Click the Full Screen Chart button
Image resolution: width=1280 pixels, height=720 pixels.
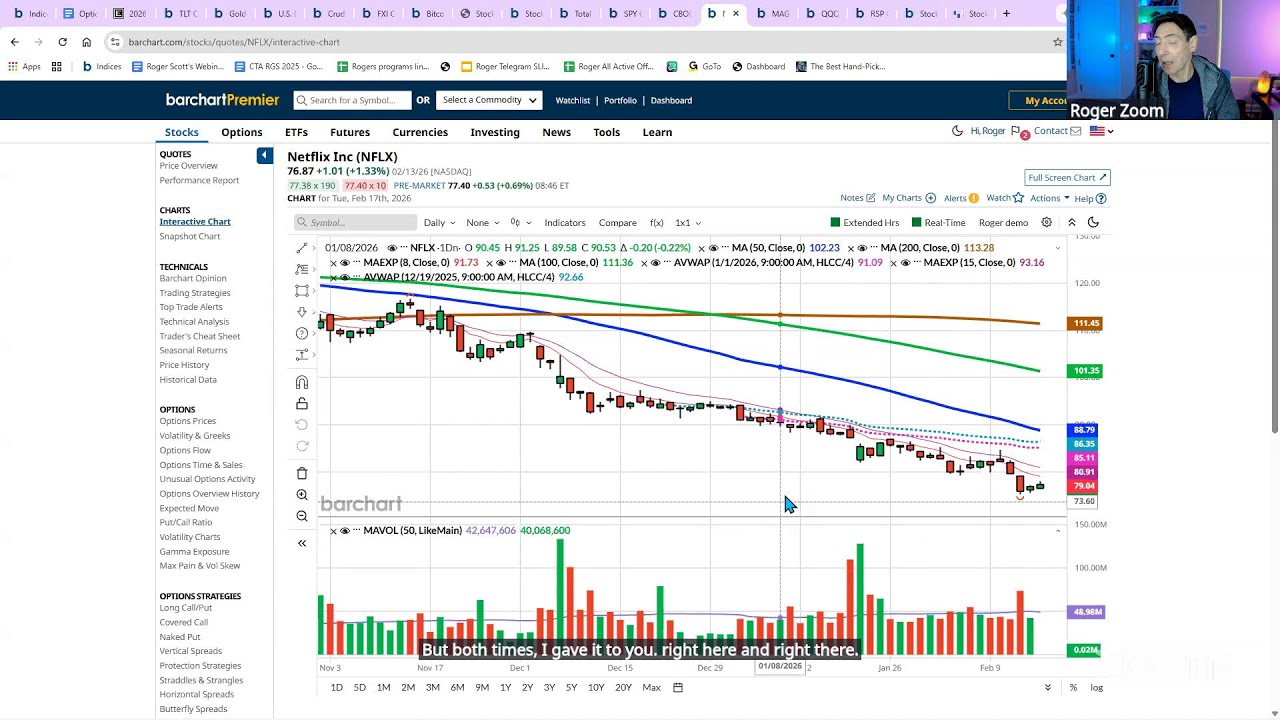click(1067, 178)
